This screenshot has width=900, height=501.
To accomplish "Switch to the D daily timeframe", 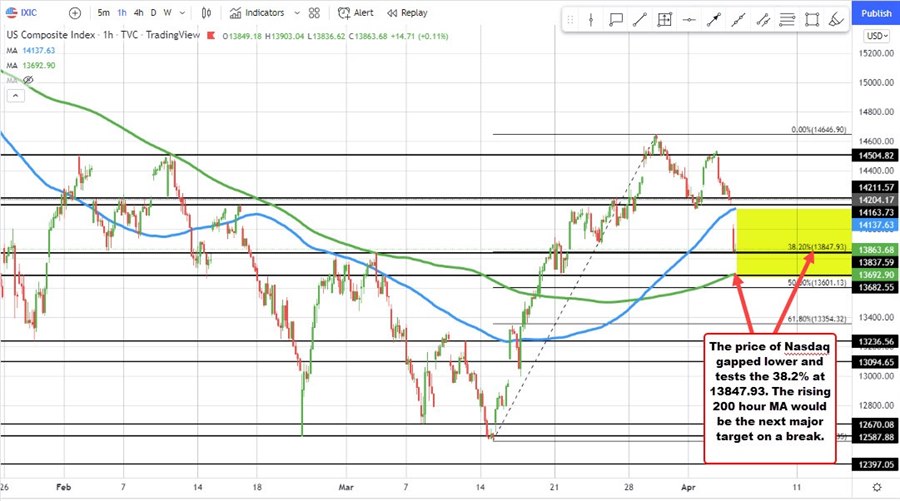I will click(x=153, y=13).
